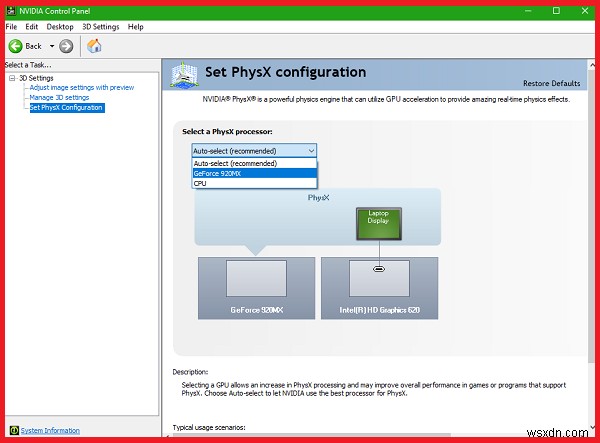
Task: Click the vertical scrollbar up arrow
Action: pos(592,65)
